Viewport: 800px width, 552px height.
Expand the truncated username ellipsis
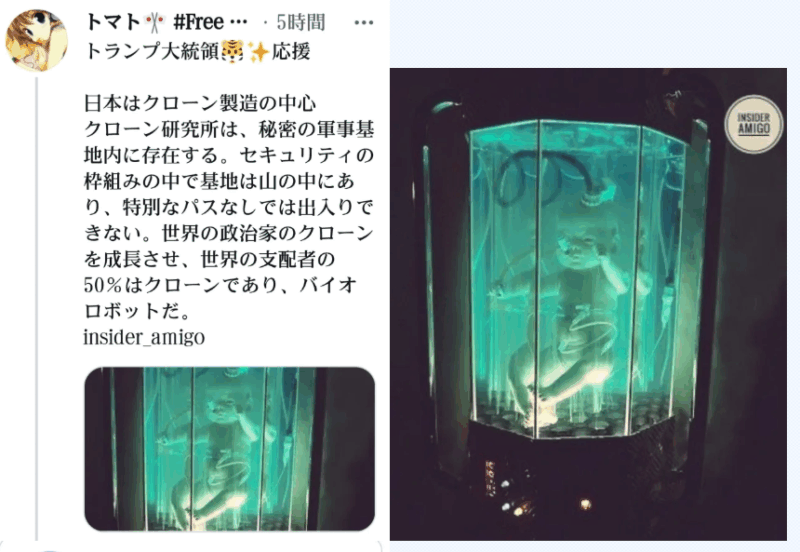(x=239, y=22)
